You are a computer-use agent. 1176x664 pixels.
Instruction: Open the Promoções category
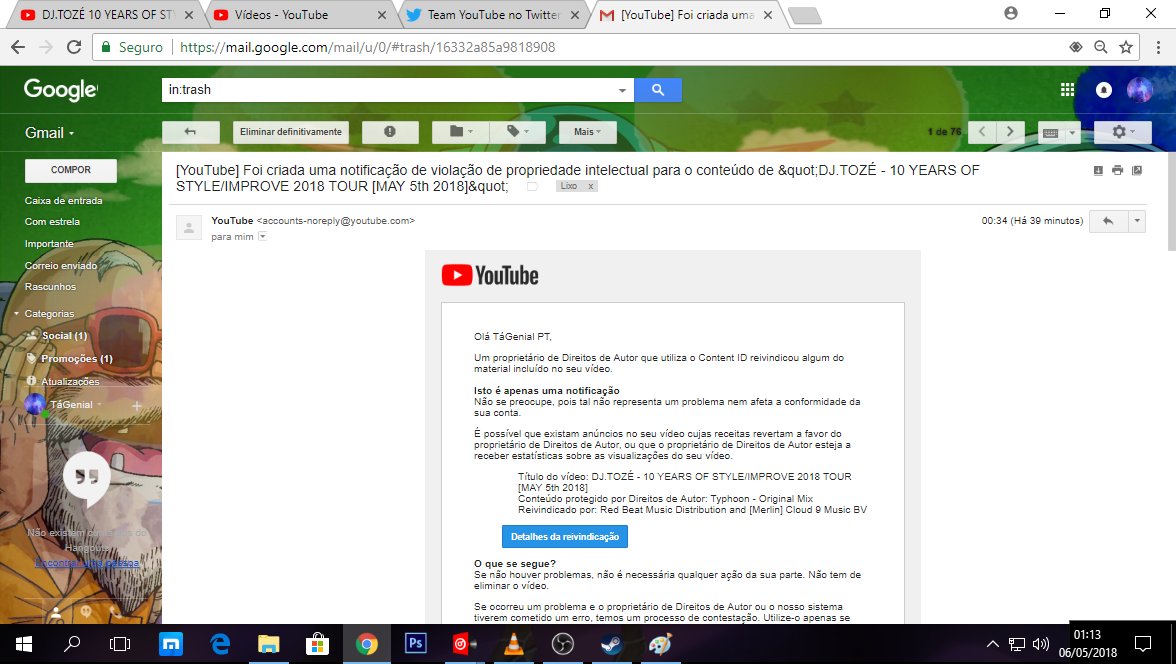point(76,359)
